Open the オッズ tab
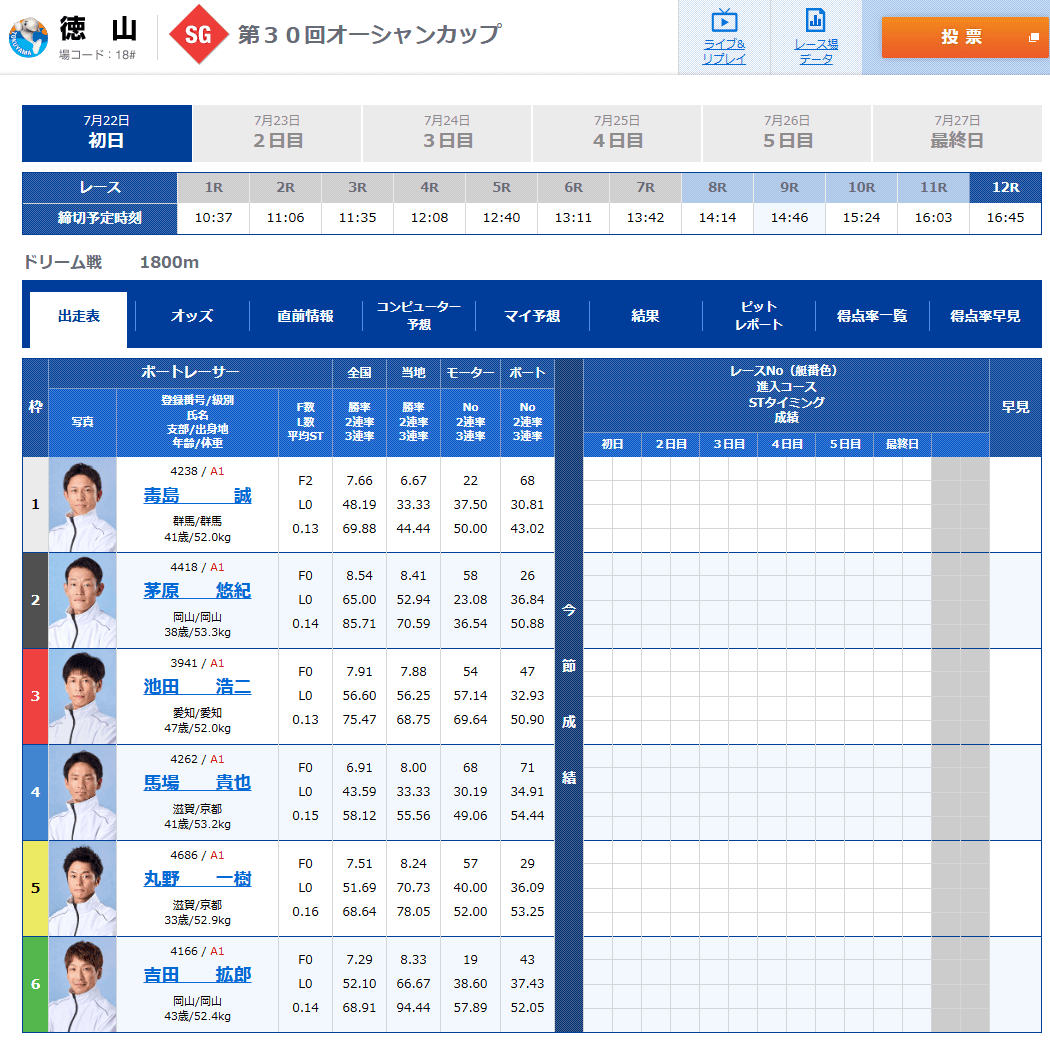Image resolution: width=1050 pixels, height=1047 pixels. pyautogui.click(x=192, y=316)
